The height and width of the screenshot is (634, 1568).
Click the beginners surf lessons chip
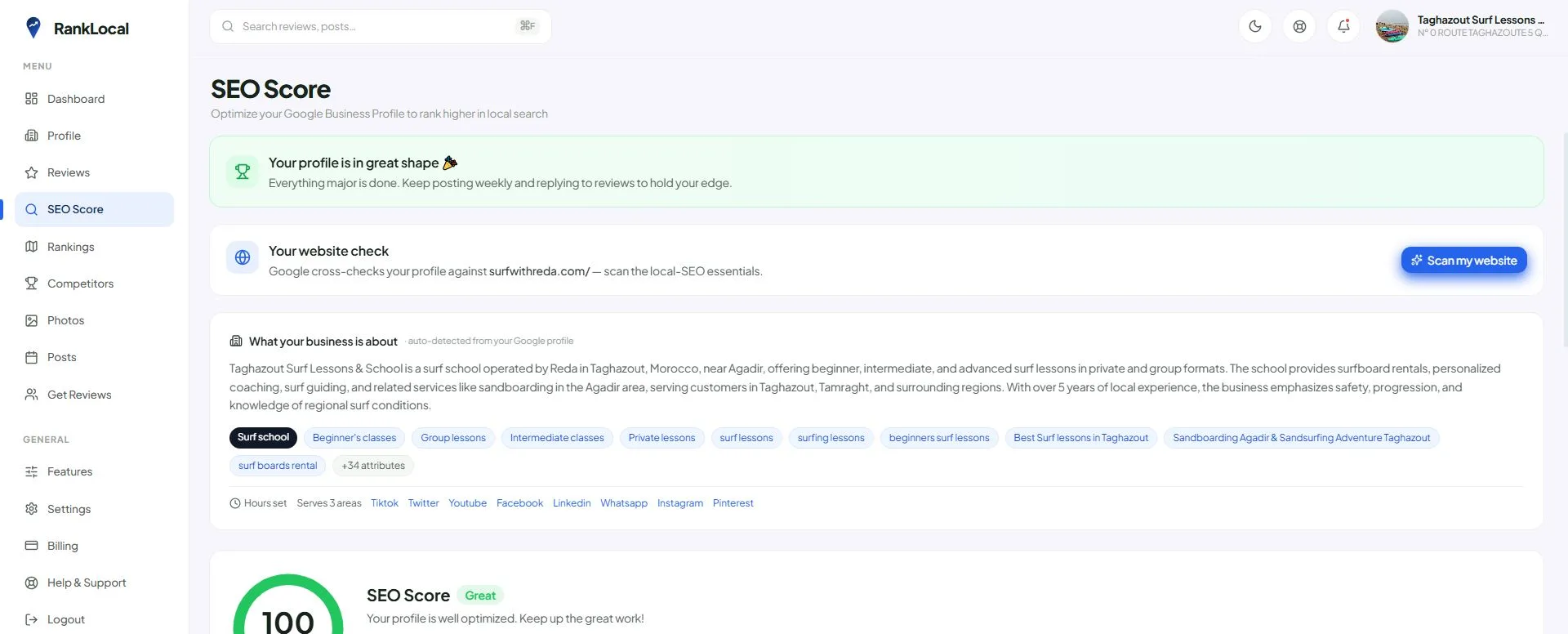coord(939,438)
